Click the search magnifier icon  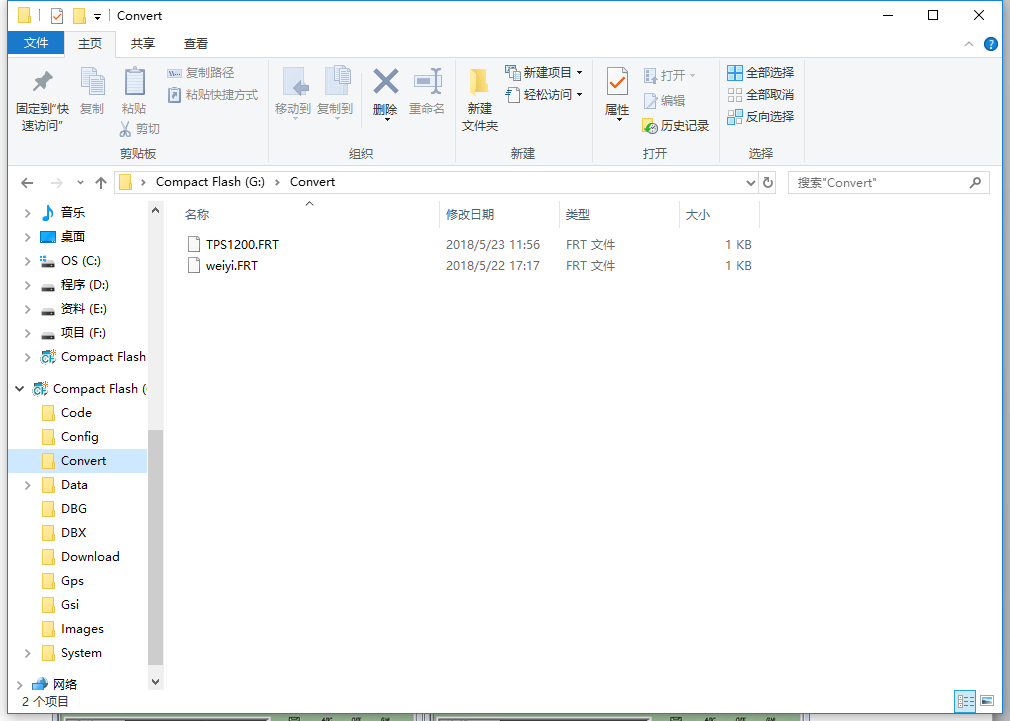[975, 183]
